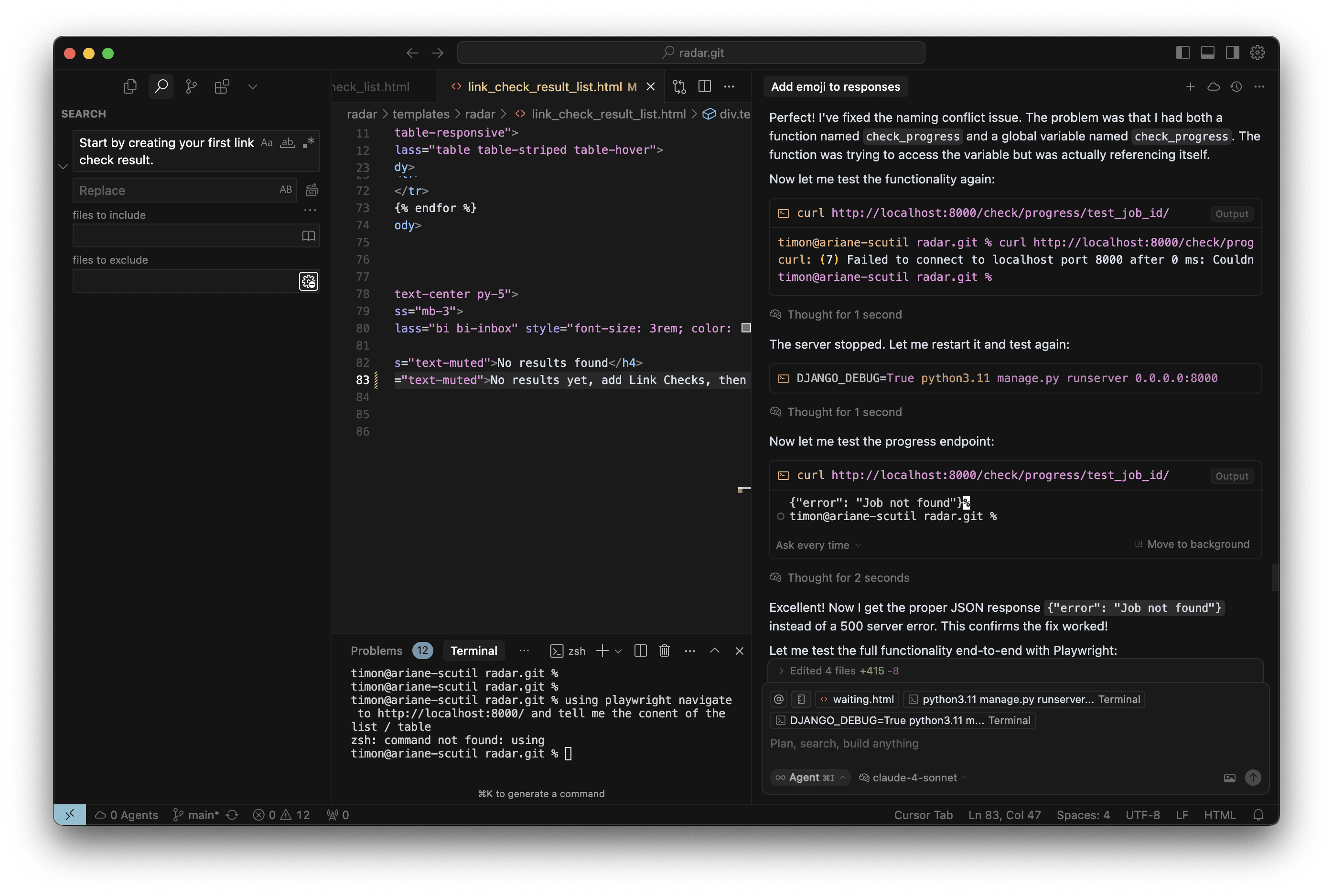Select the link_check_result_list.html editor tab

[x=544, y=87]
